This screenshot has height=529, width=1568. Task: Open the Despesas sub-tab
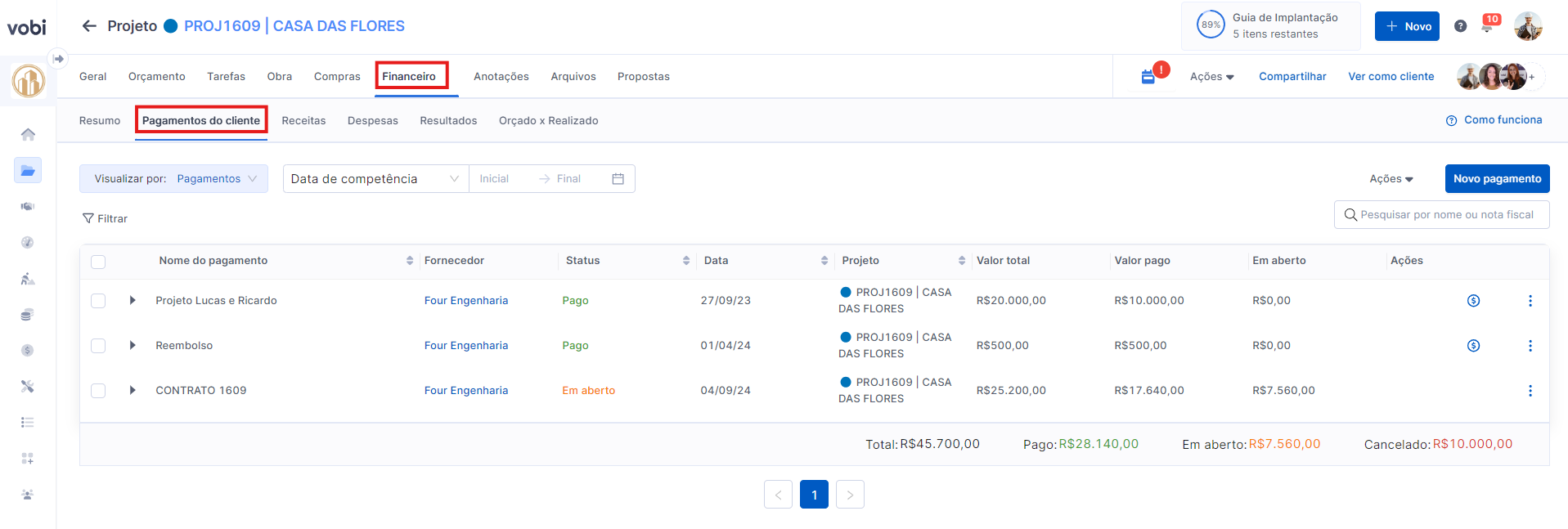pyautogui.click(x=373, y=121)
